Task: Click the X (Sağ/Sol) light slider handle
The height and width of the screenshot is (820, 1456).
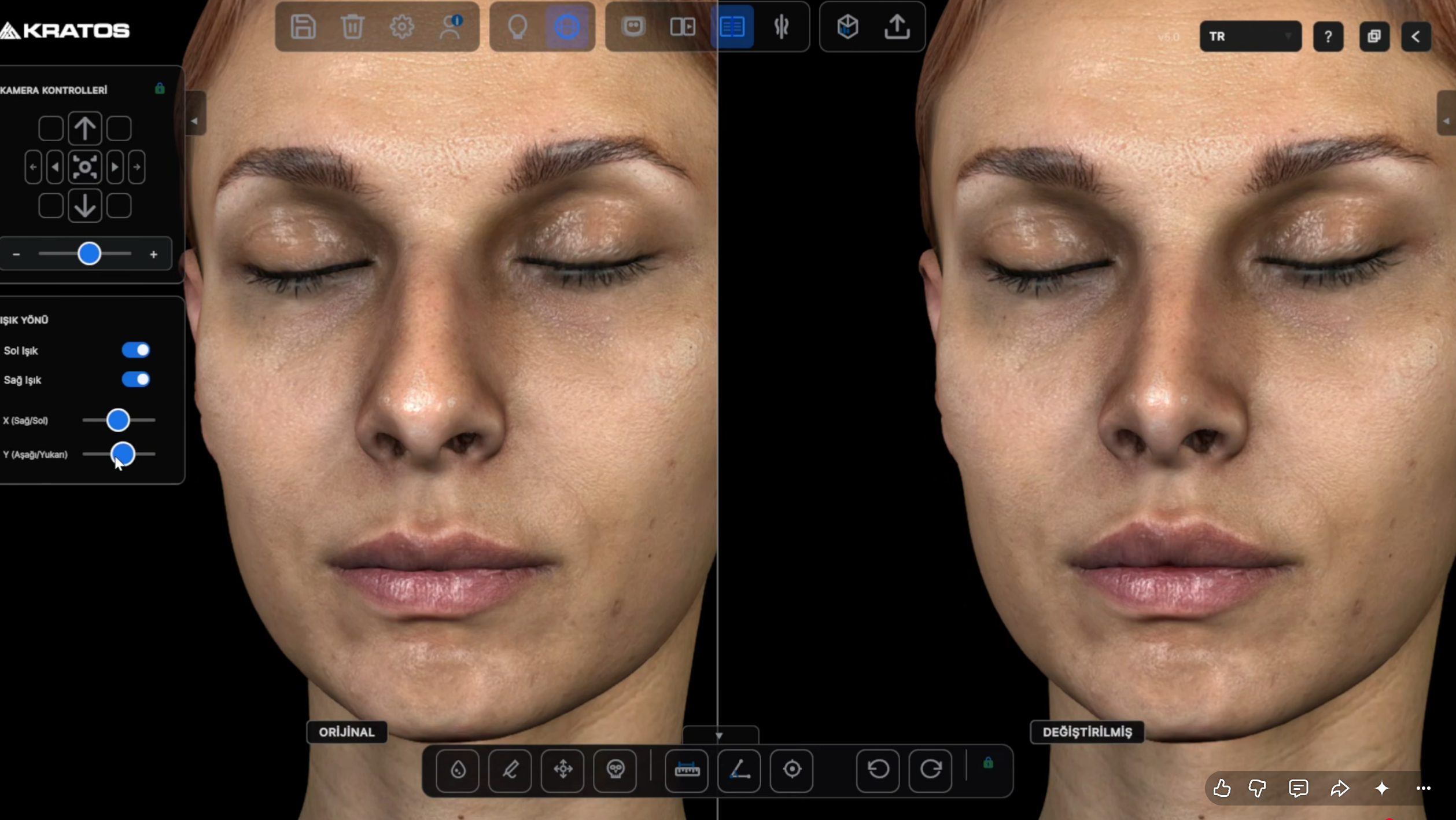Action: [118, 420]
